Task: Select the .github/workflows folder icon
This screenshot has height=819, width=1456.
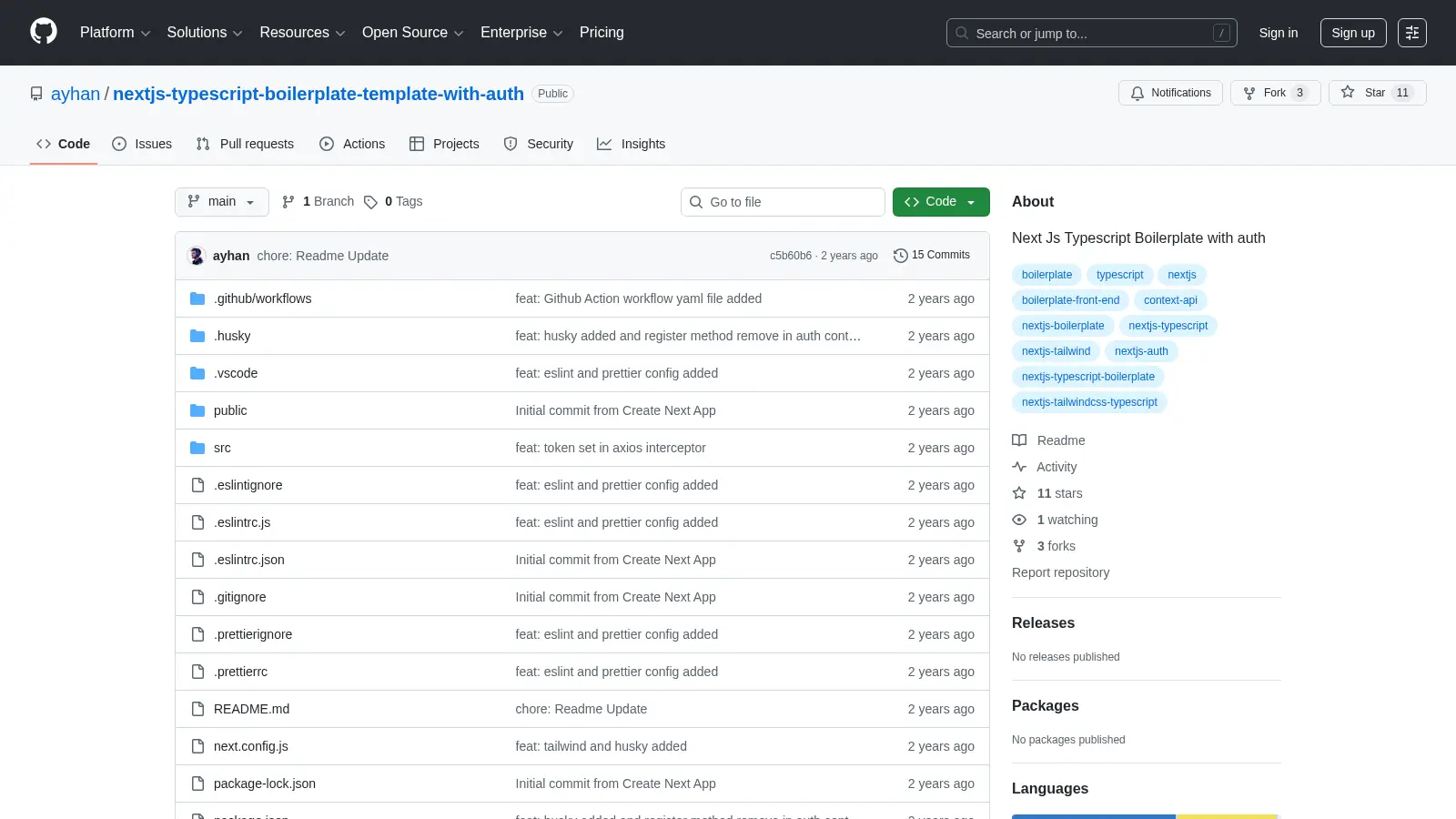Action: click(197, 298)
